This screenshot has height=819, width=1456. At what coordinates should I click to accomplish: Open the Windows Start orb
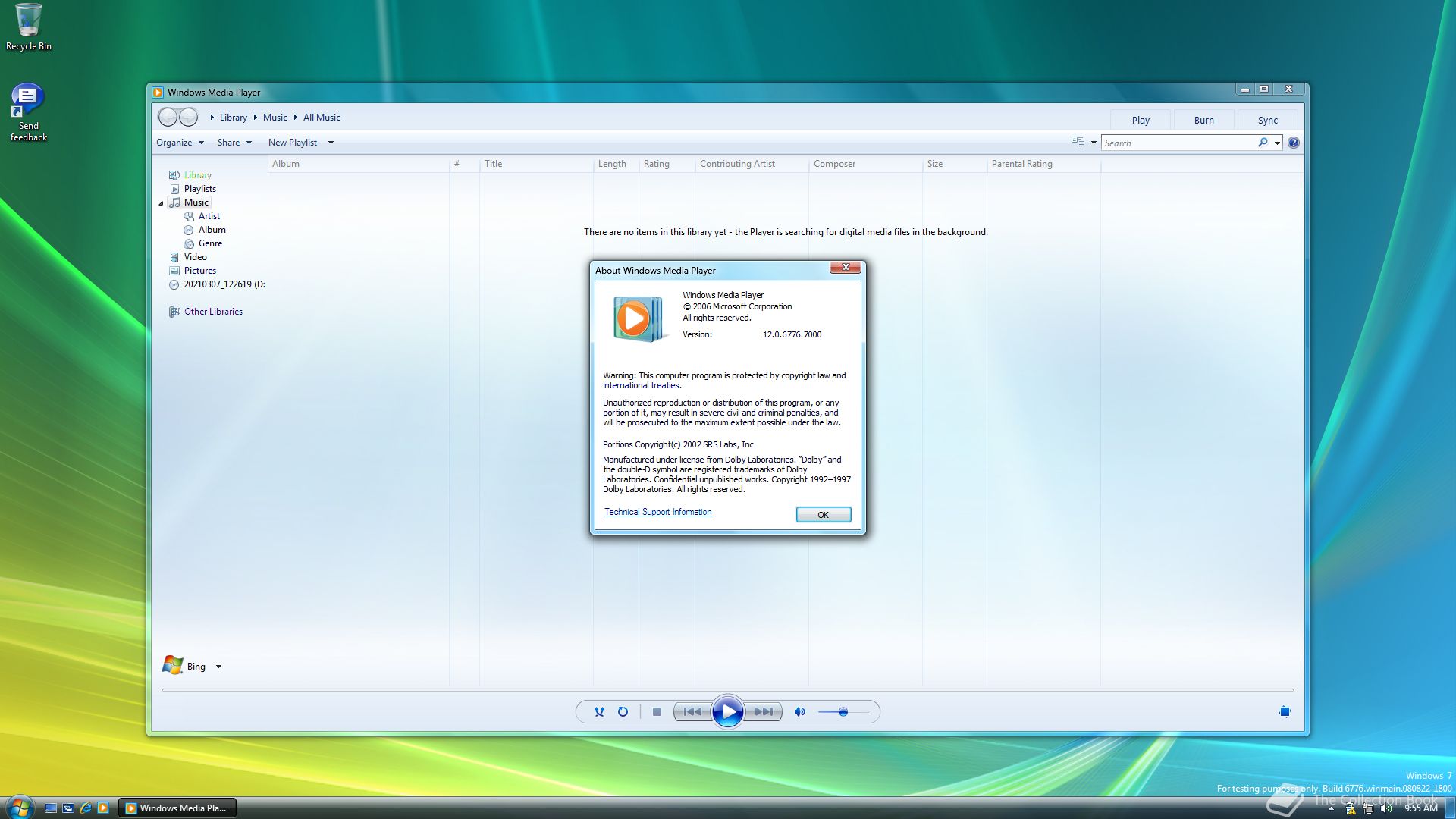pos(20,807)
